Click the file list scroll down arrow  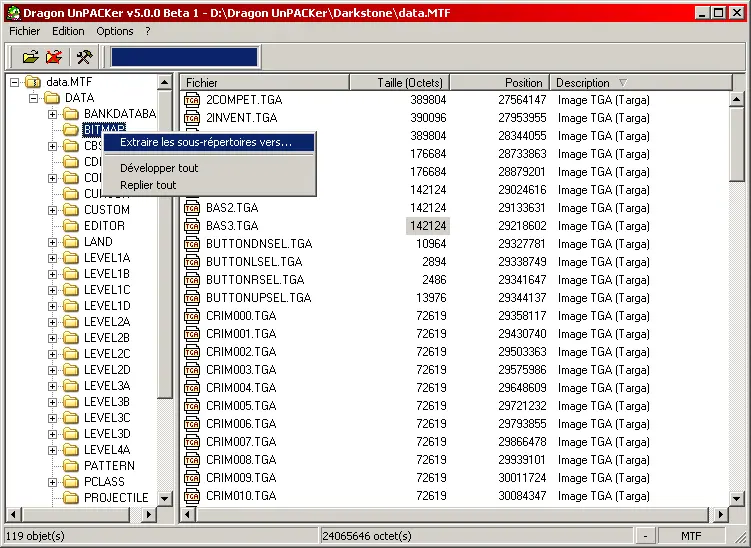tap(737, 499)
